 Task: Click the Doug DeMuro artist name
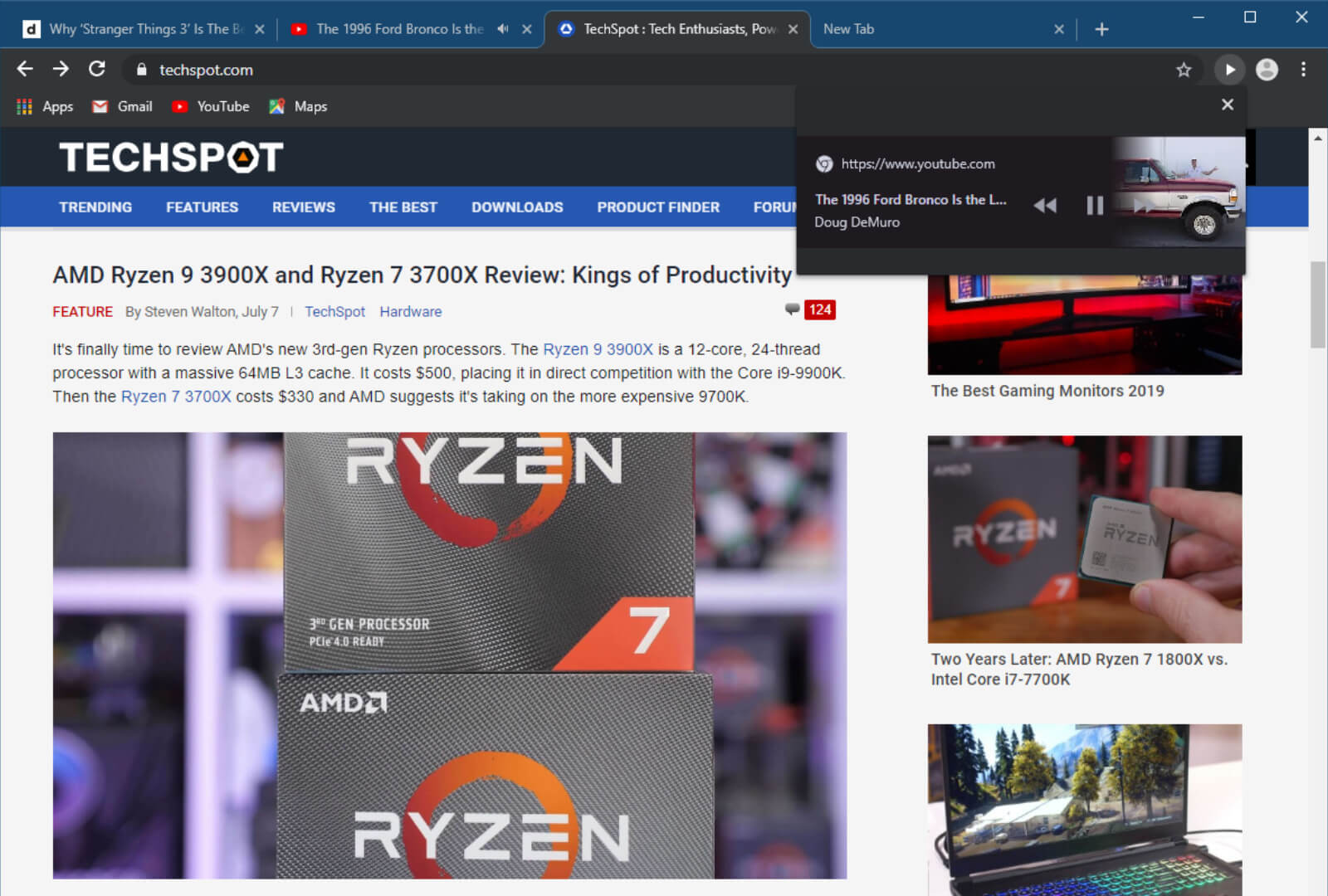point(857,222)
